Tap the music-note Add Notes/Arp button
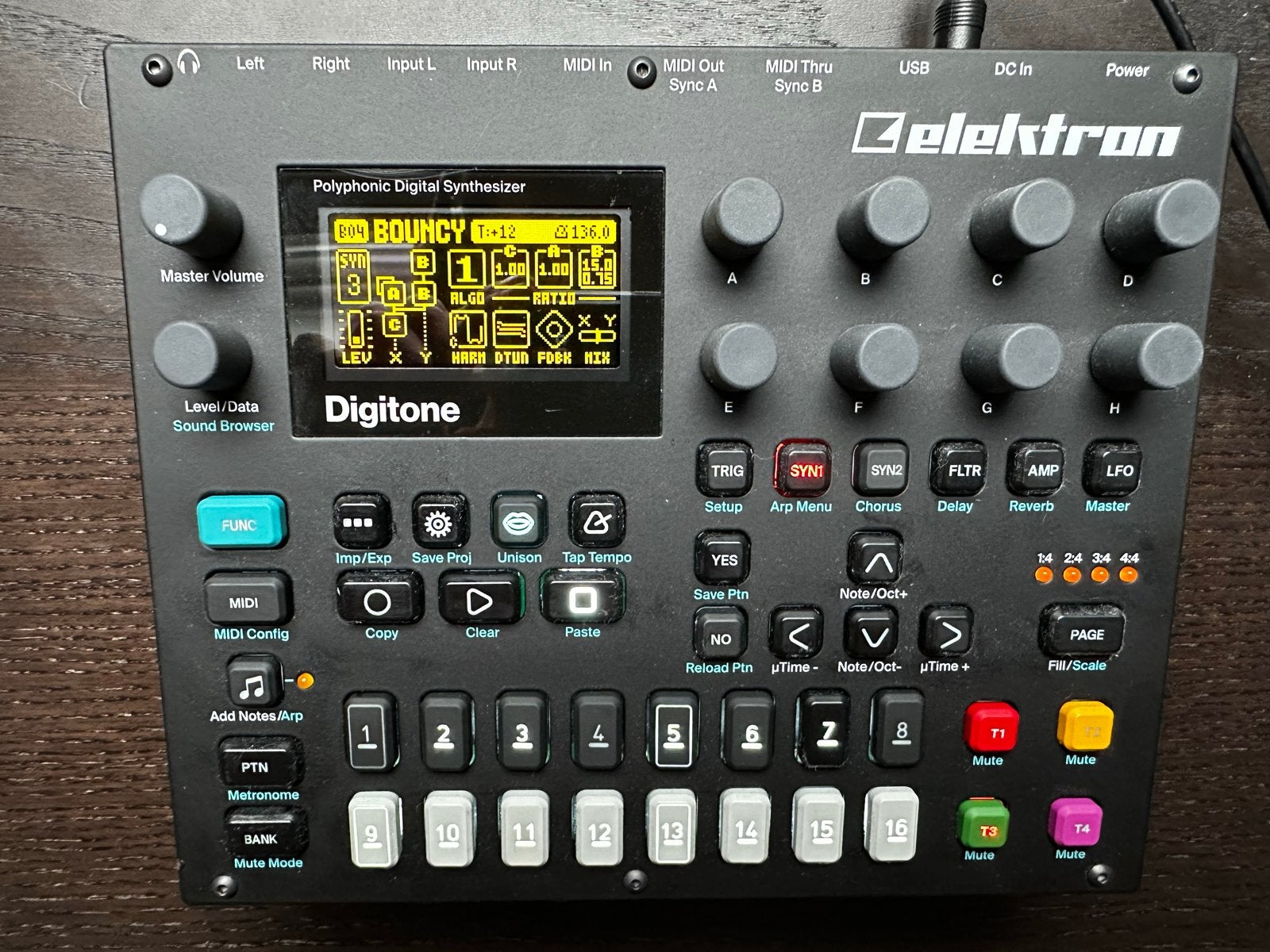Viewport: 1270px width, 952px height. (254, 684)
